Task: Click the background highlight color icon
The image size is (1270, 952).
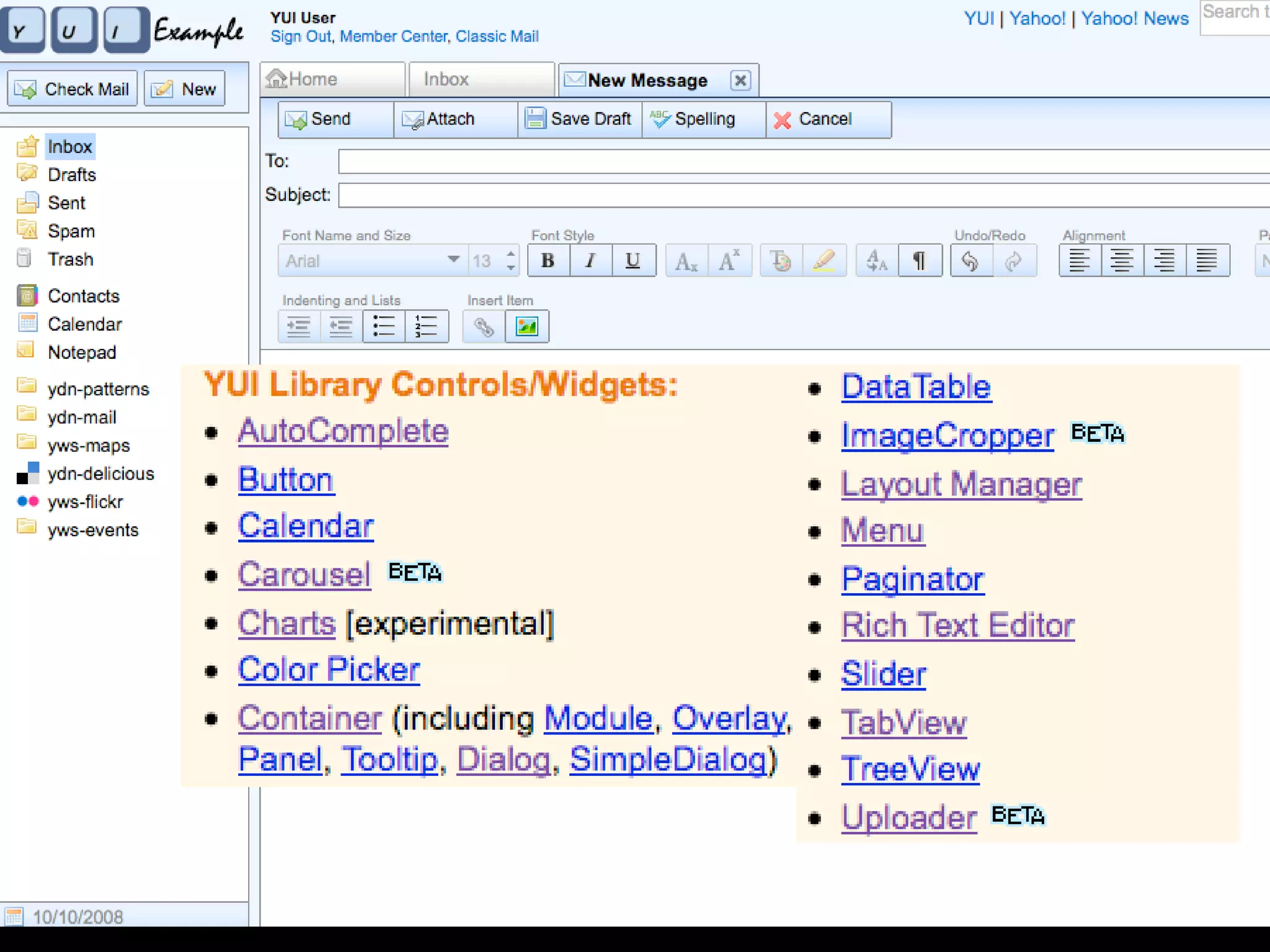Action: tap(824, 260)
